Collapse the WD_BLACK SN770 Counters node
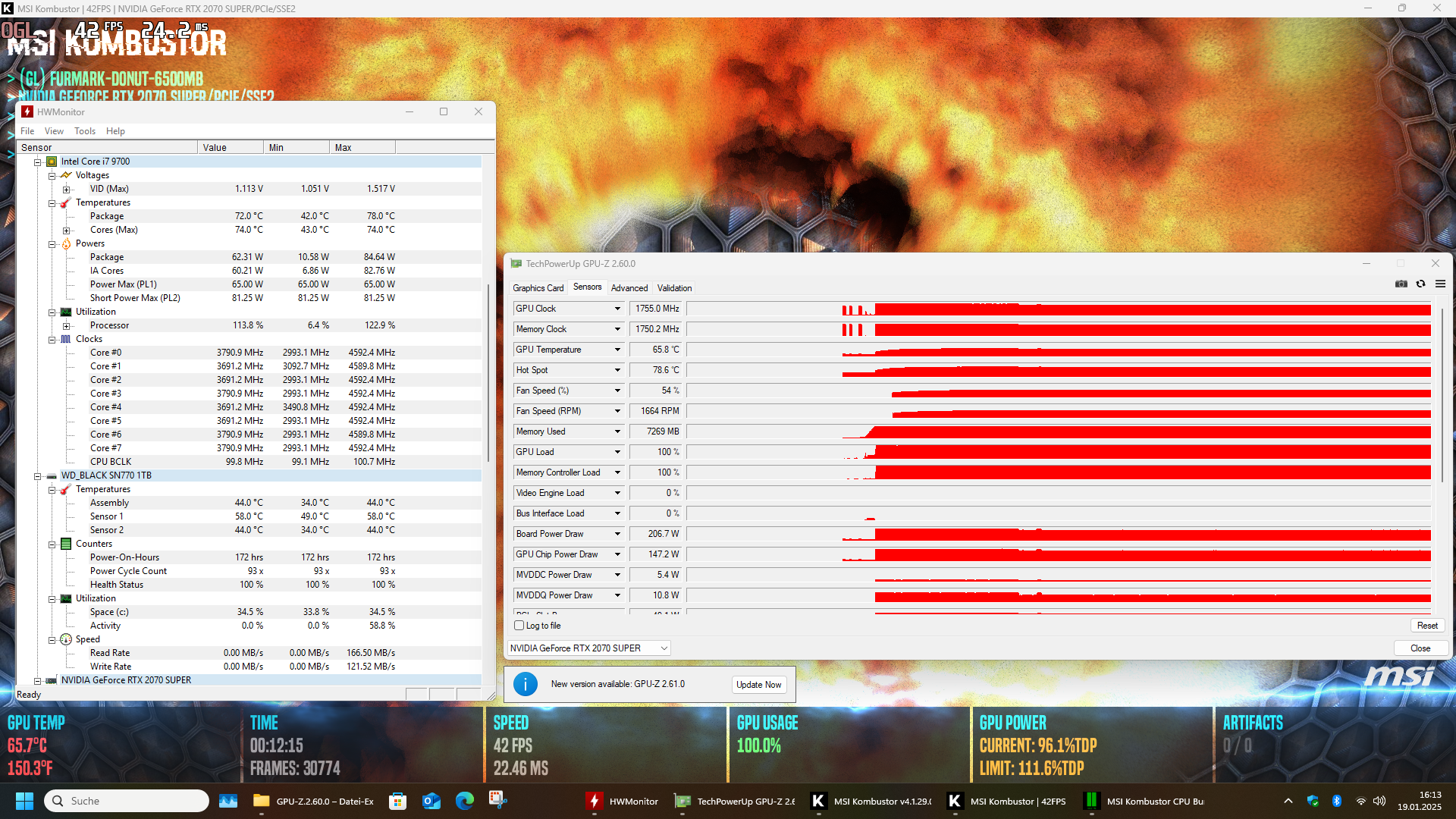The width and height of the screenshot is (1456, 819). pos(52,544)
